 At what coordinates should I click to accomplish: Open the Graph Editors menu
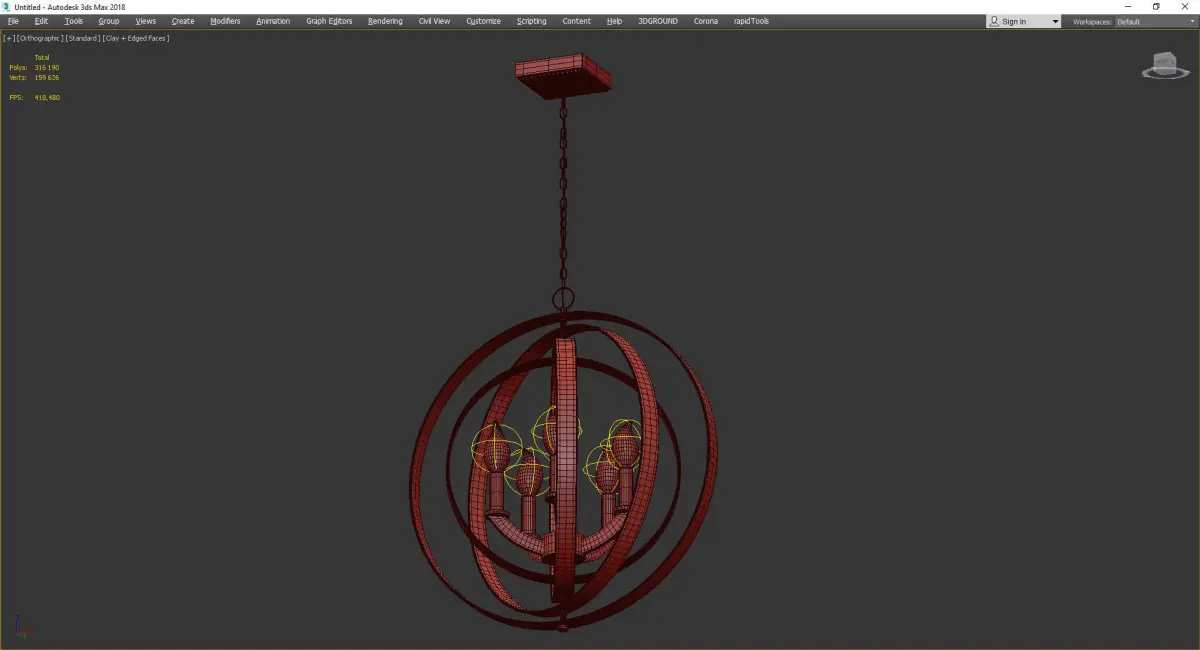[x=329, y=21]
